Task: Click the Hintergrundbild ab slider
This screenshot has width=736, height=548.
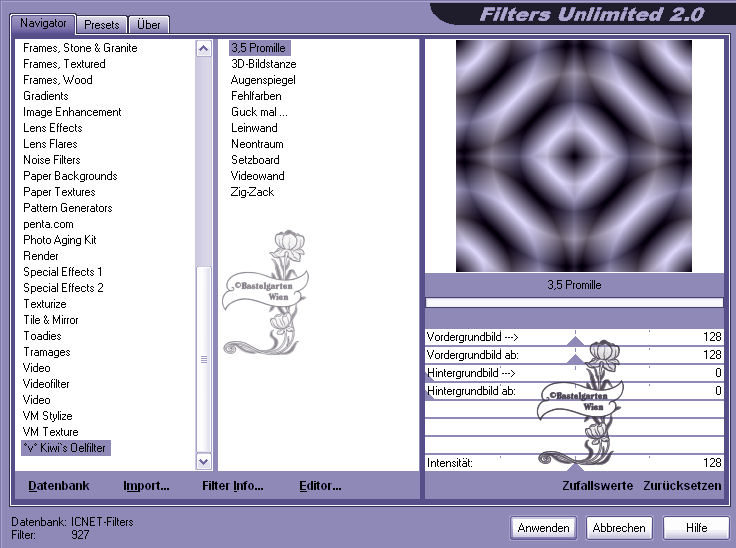Action: [574, 391]
